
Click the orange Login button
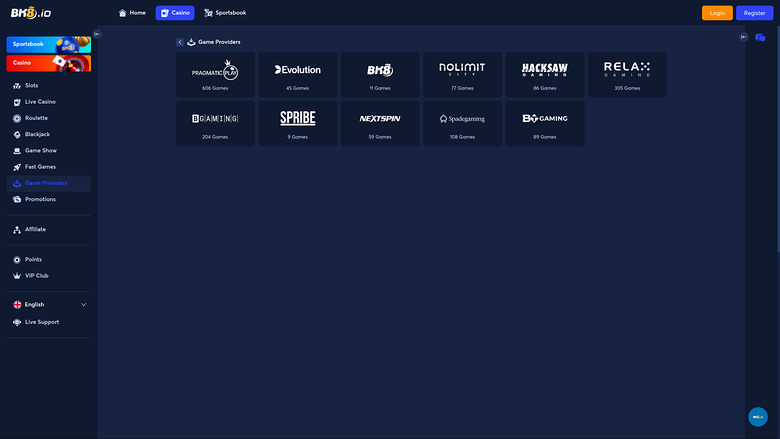coord(717,13)
